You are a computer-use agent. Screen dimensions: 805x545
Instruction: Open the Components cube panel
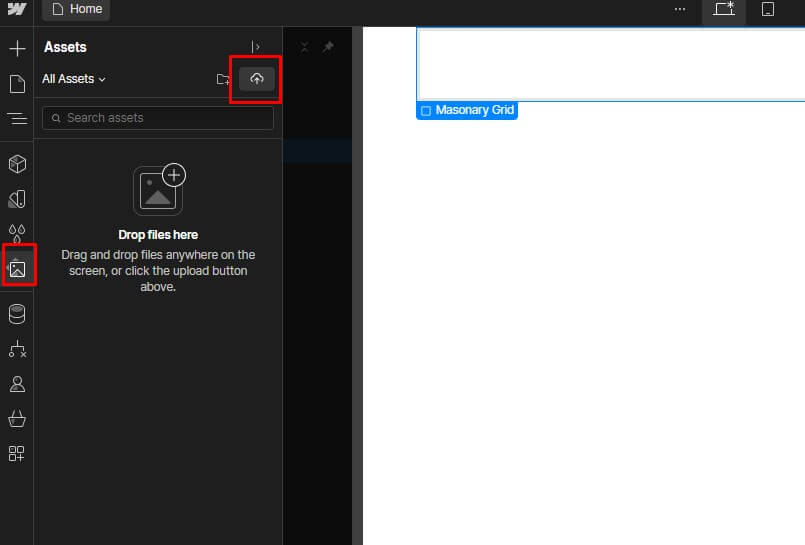click(17, 164)
